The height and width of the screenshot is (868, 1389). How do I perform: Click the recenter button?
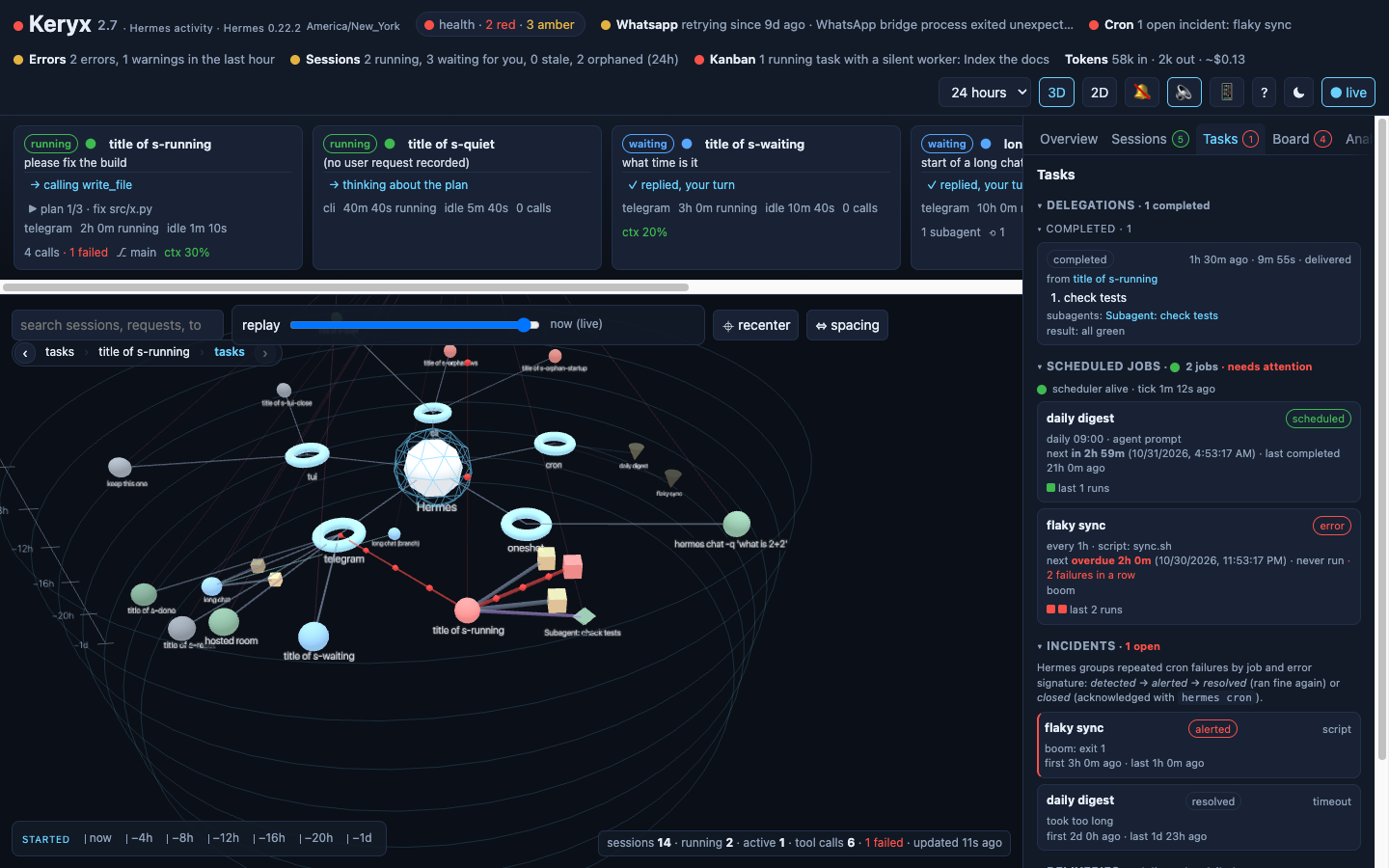756,325
